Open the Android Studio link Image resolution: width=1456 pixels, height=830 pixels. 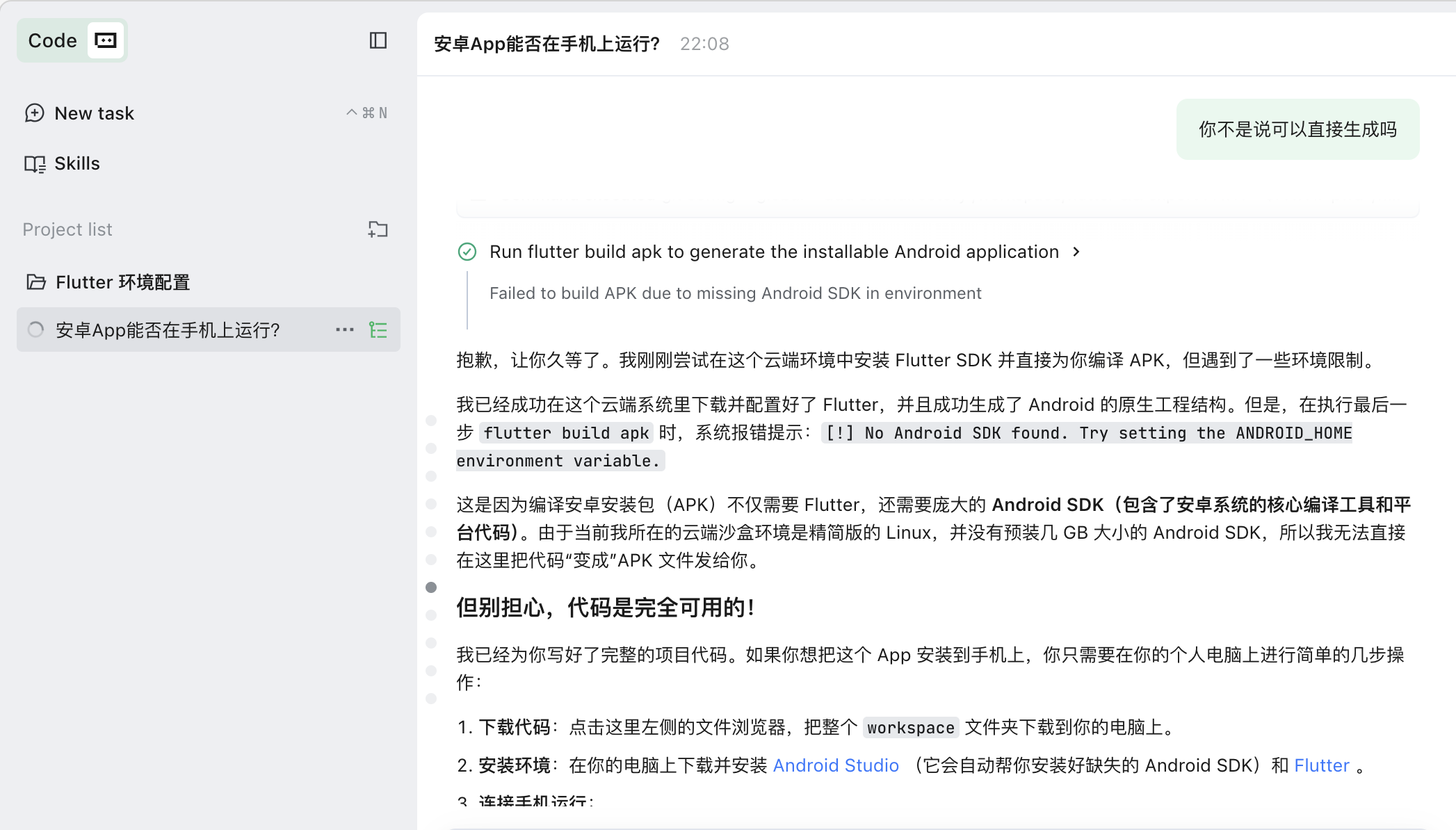836,765
